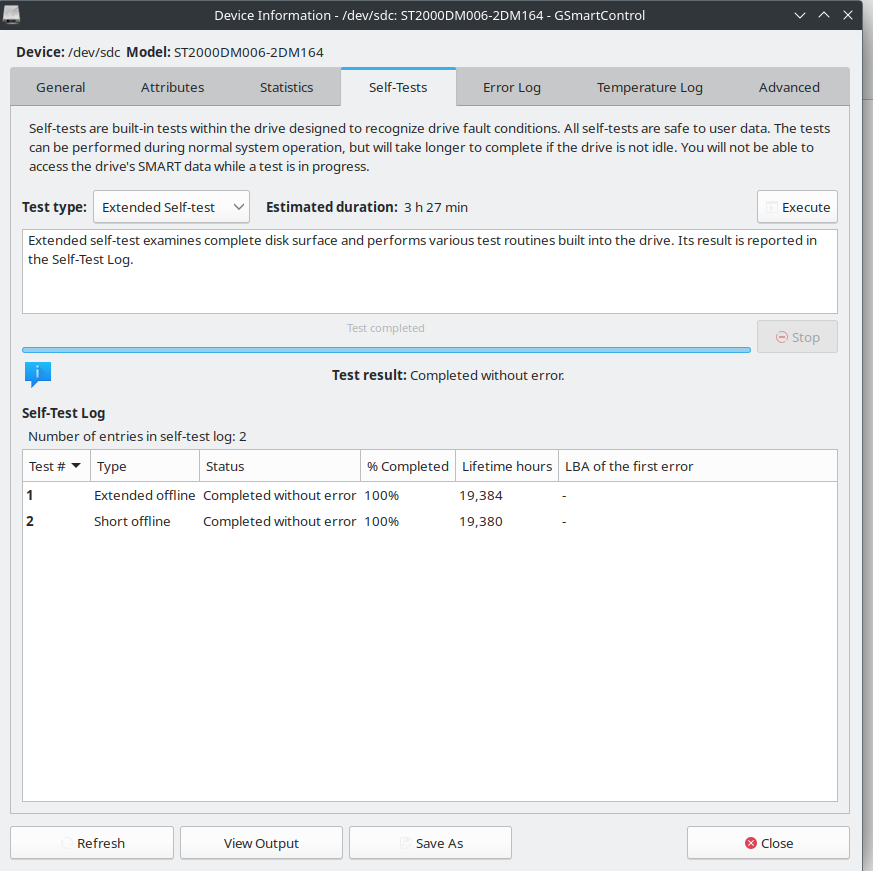This screenshot has width=873, height=871.
Task: Select the Self-Tests tab
Action: coord(398,87)
